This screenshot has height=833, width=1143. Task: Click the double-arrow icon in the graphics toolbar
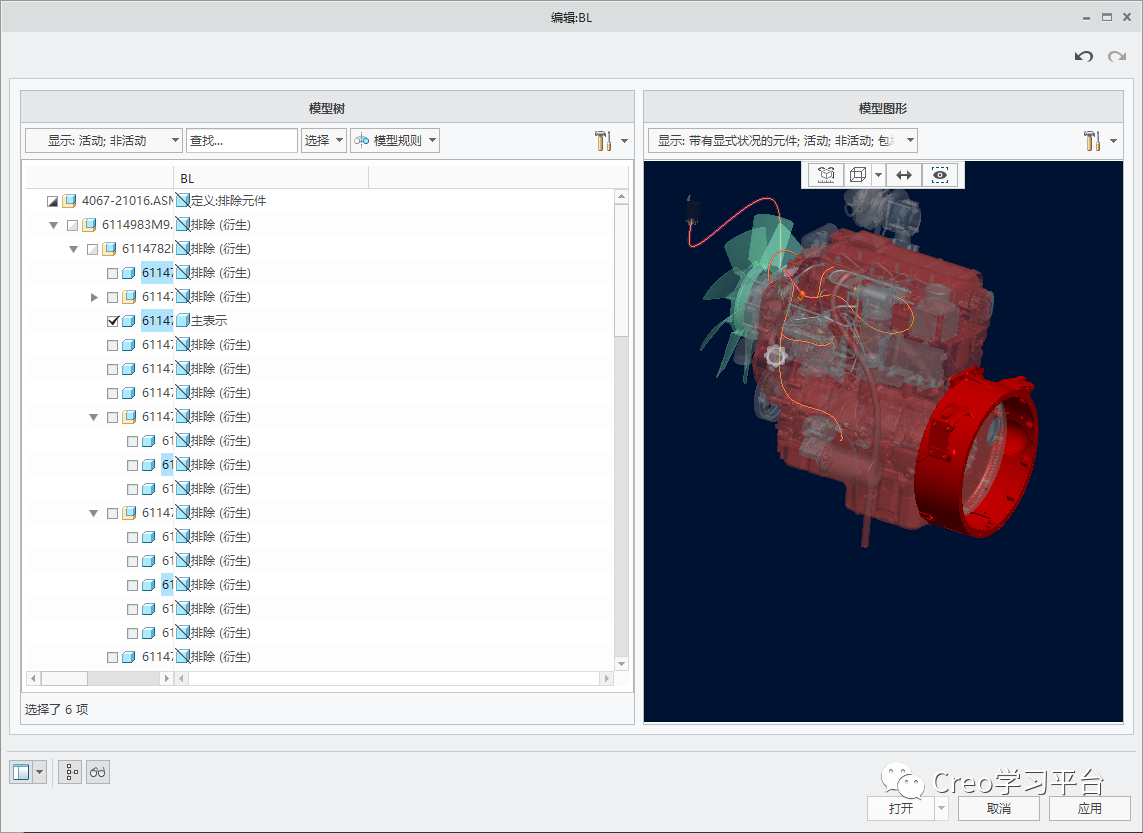(x=904, y=175)
